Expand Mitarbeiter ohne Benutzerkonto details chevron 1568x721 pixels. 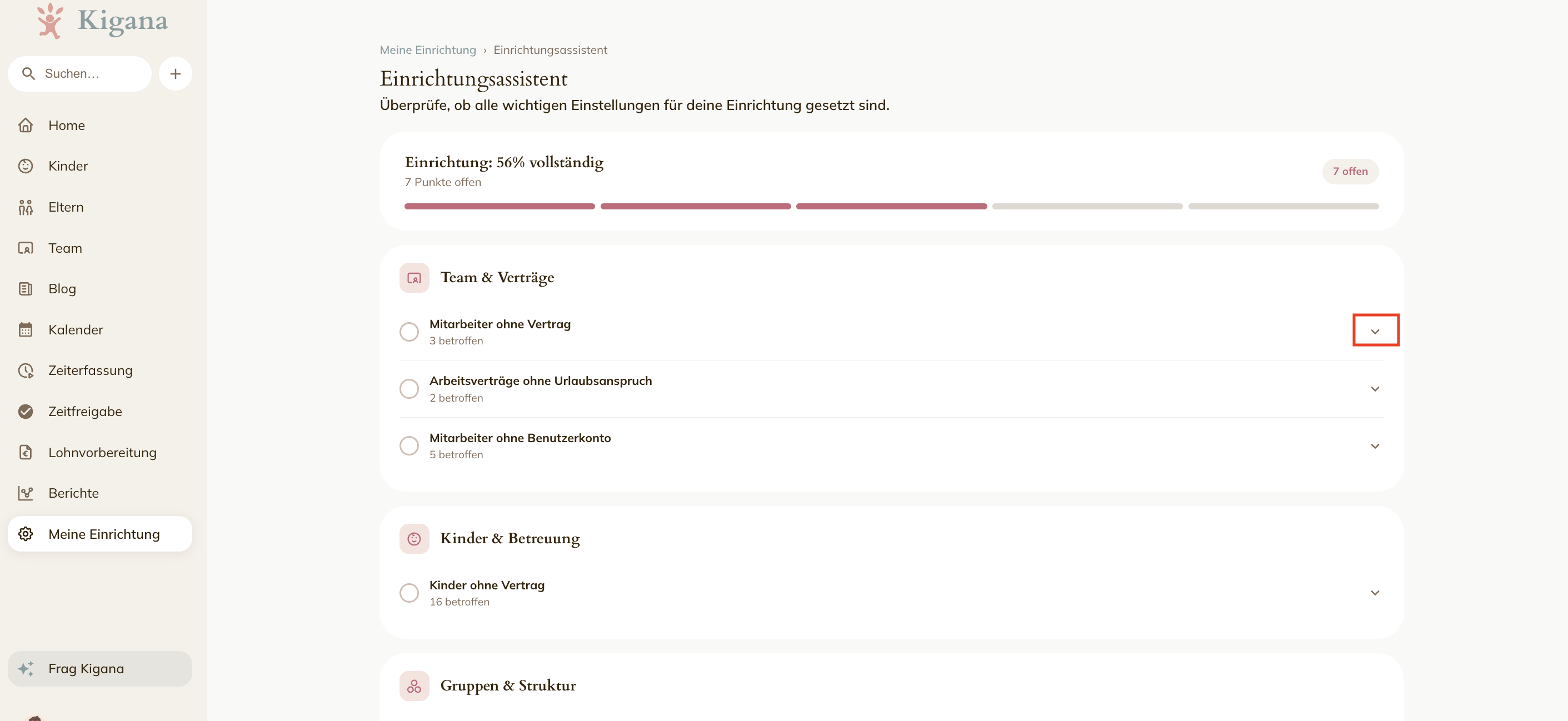pyautogui.click(x=1375, y=446)
